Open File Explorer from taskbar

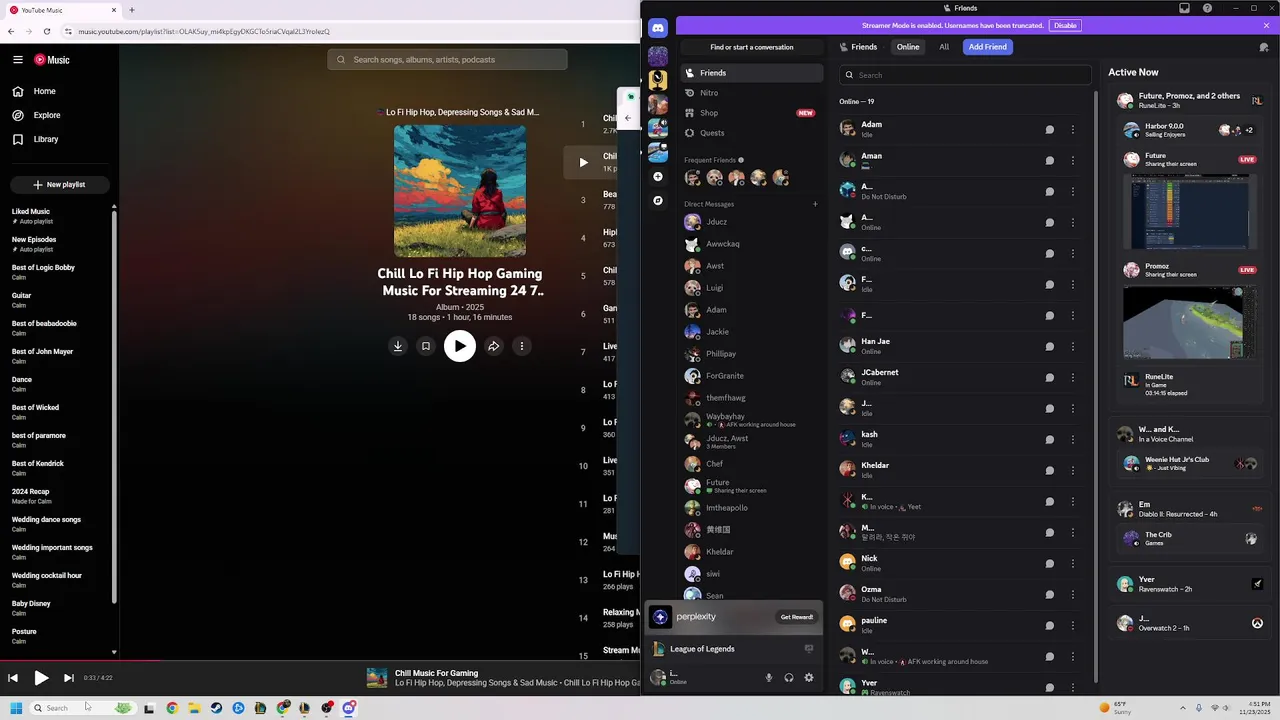(194, 708)
